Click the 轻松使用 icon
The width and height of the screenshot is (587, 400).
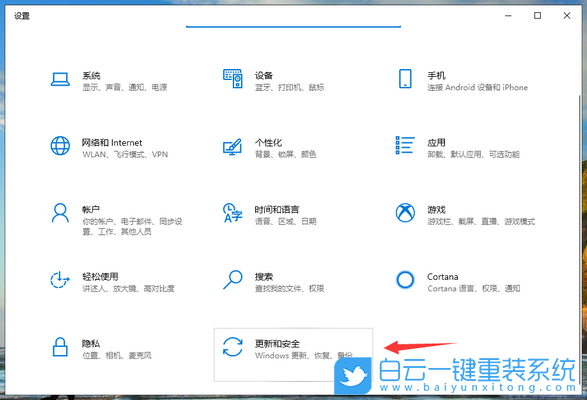(60, 280)
